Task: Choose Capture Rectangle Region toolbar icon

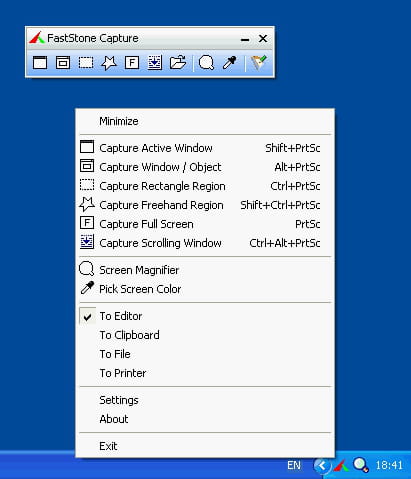Action: tap(86, 63)
